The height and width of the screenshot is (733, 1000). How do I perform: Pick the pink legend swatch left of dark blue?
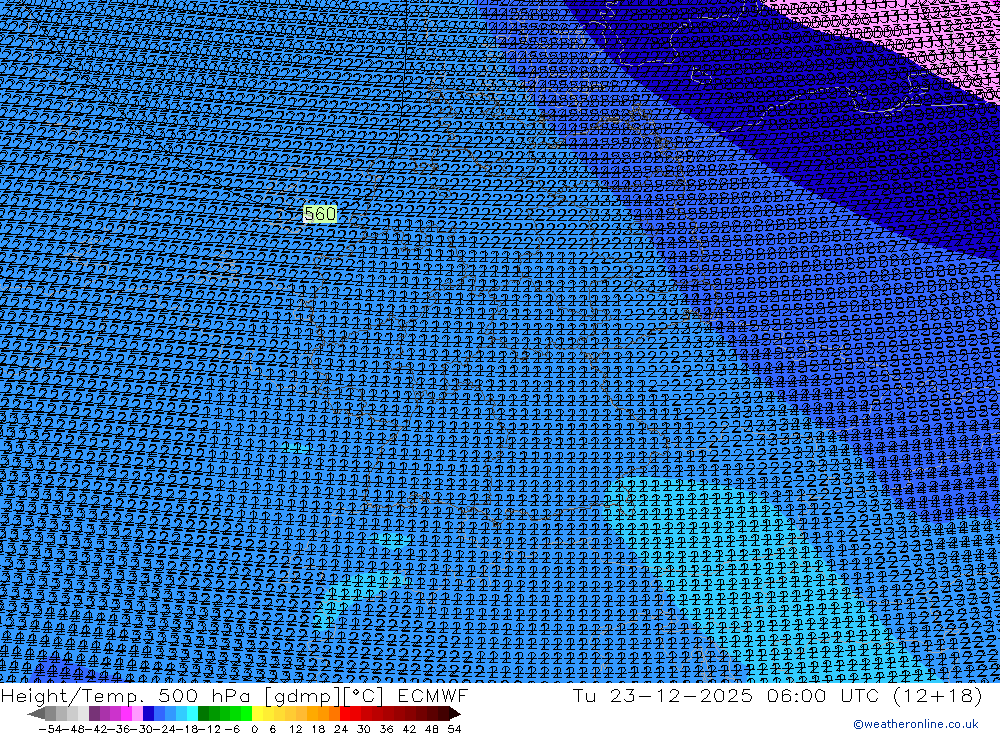coord(137,714)
